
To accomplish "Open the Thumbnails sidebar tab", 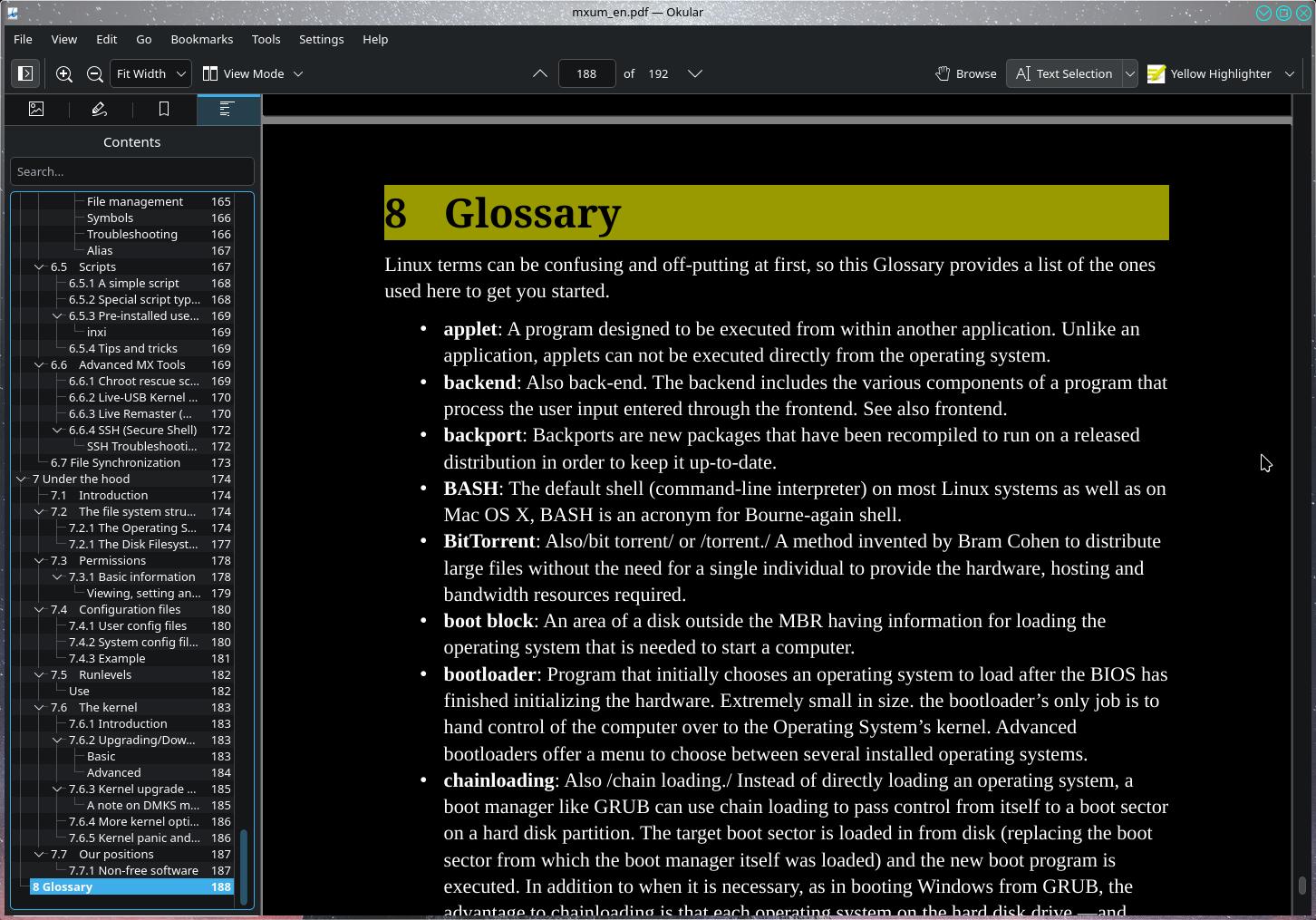I will coord(36,109).
